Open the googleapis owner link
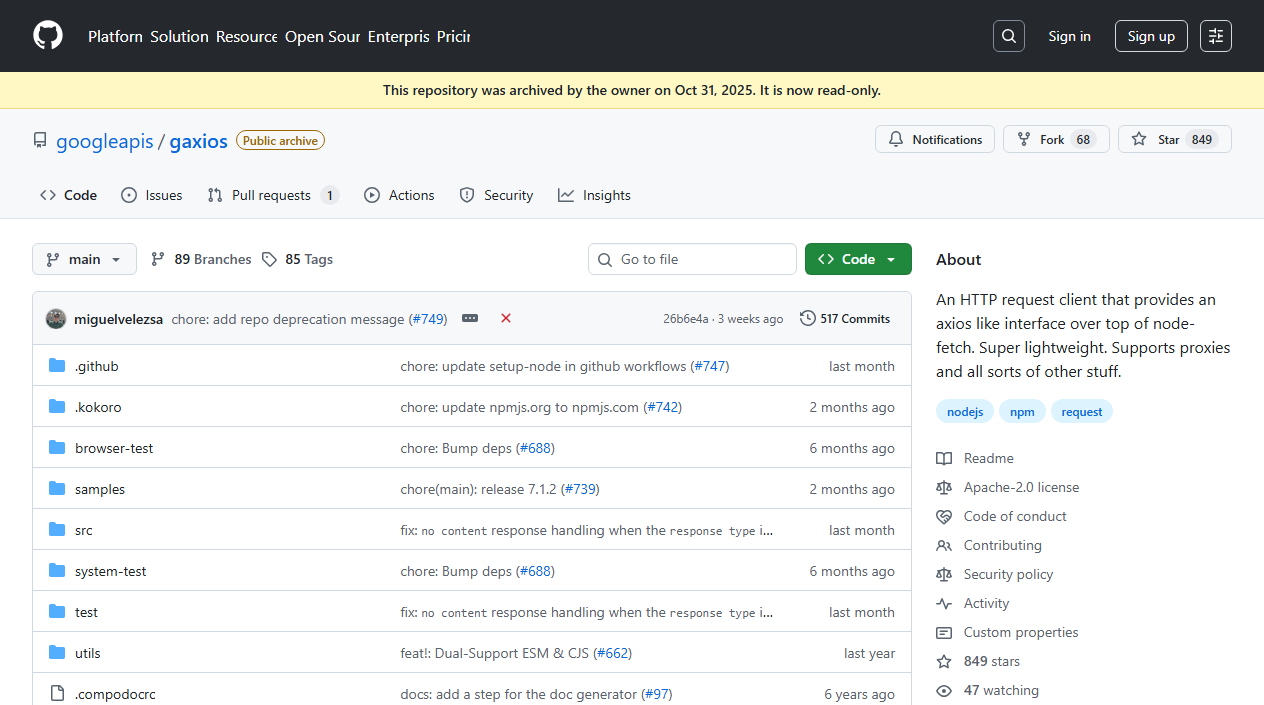The width and height of the screenshot is (1264, 705). (x=105, y=141)
